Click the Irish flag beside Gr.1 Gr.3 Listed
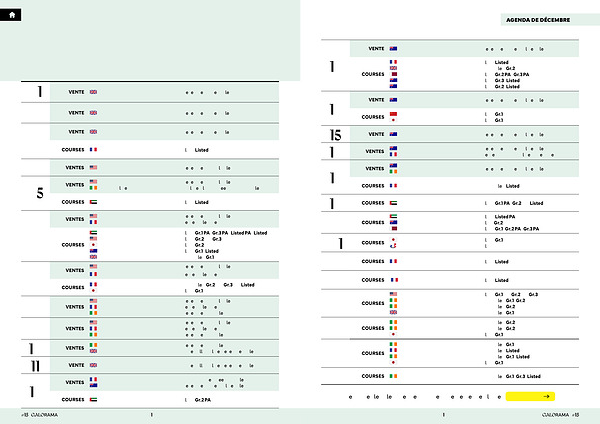 [394, 376]
